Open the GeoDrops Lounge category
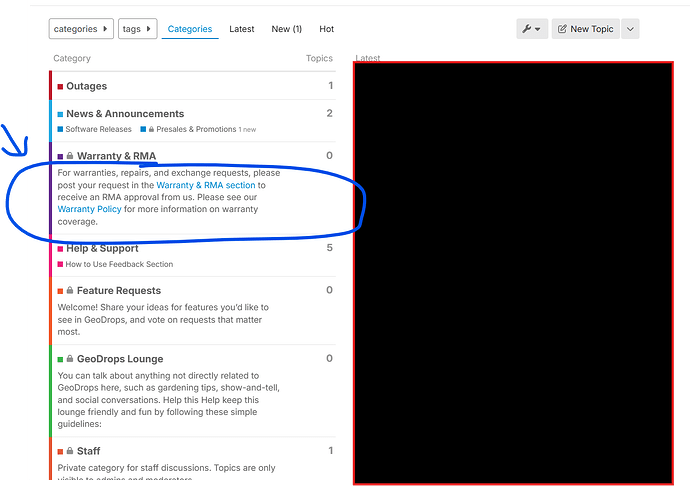Viewport: 690px width, 486px height. point(120,359)
